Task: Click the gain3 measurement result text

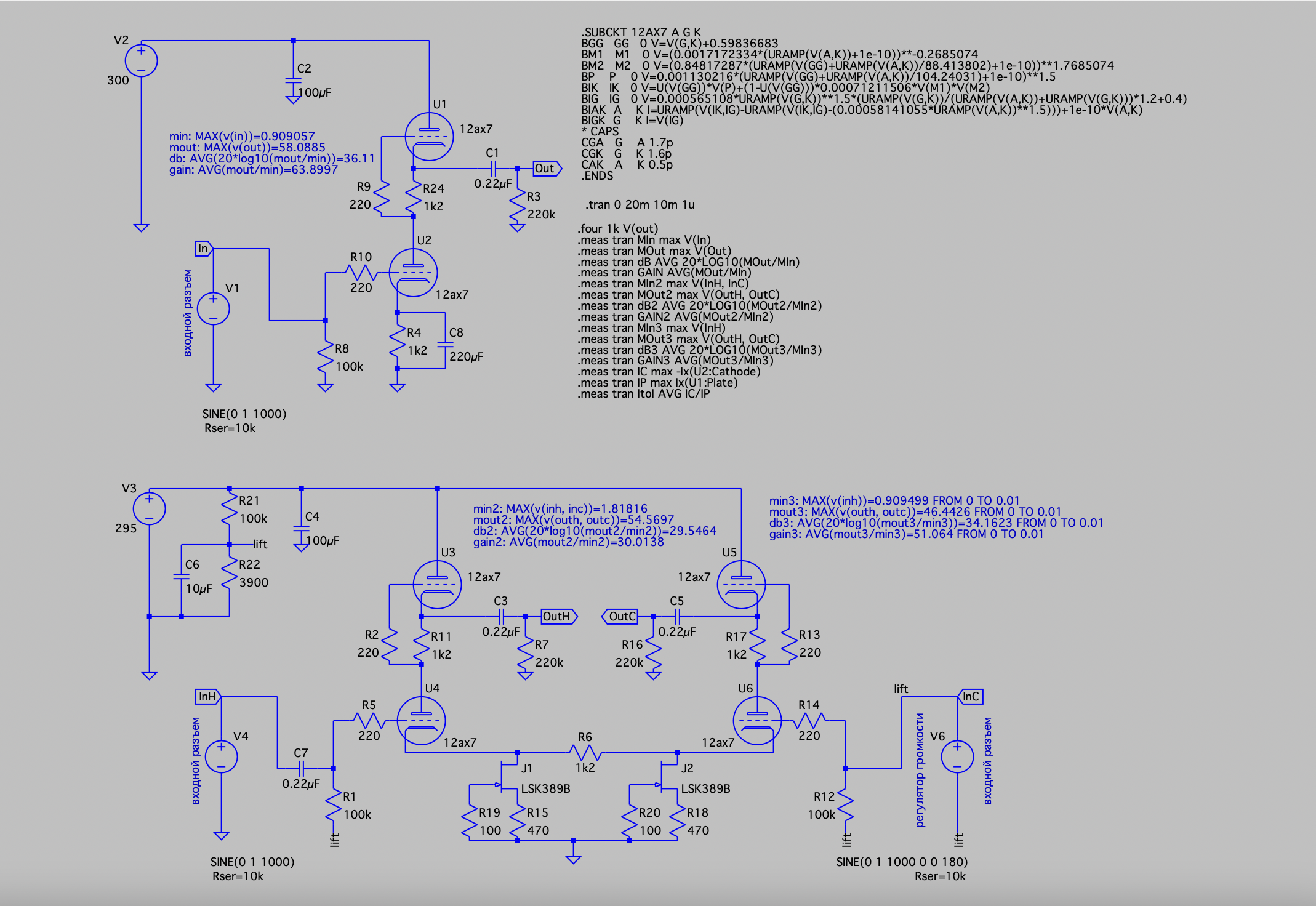Action: (906, 534)
